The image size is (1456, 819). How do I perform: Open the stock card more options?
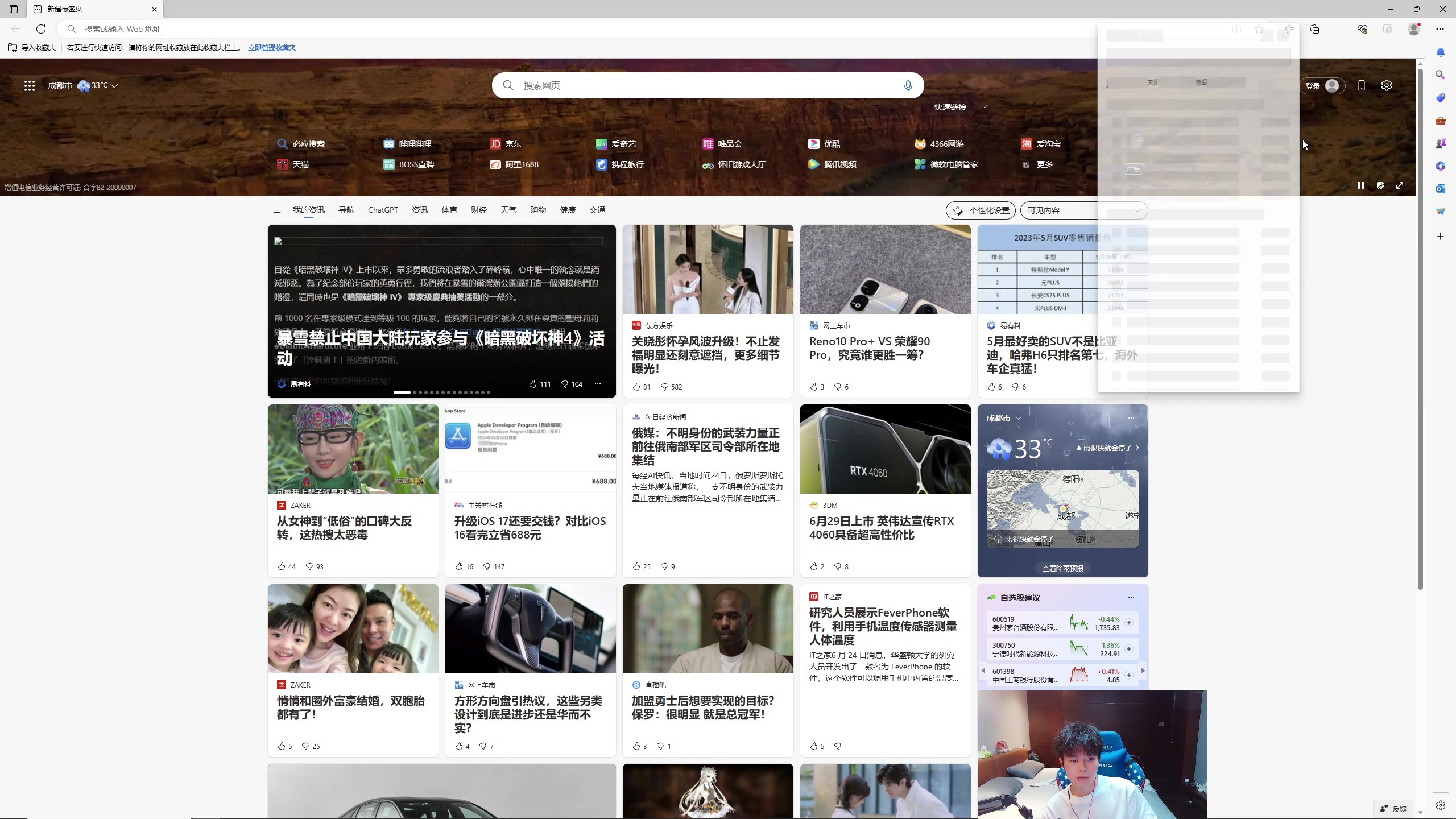[x=1131, y=598]
